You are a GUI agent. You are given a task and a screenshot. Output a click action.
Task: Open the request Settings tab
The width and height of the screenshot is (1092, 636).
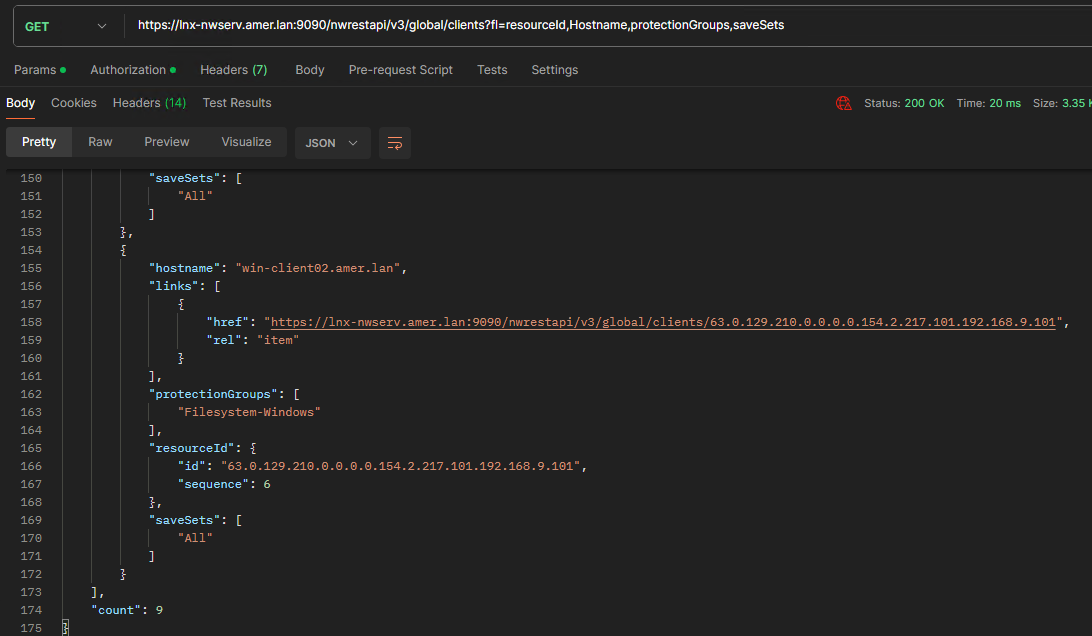(x=554, y=70)
